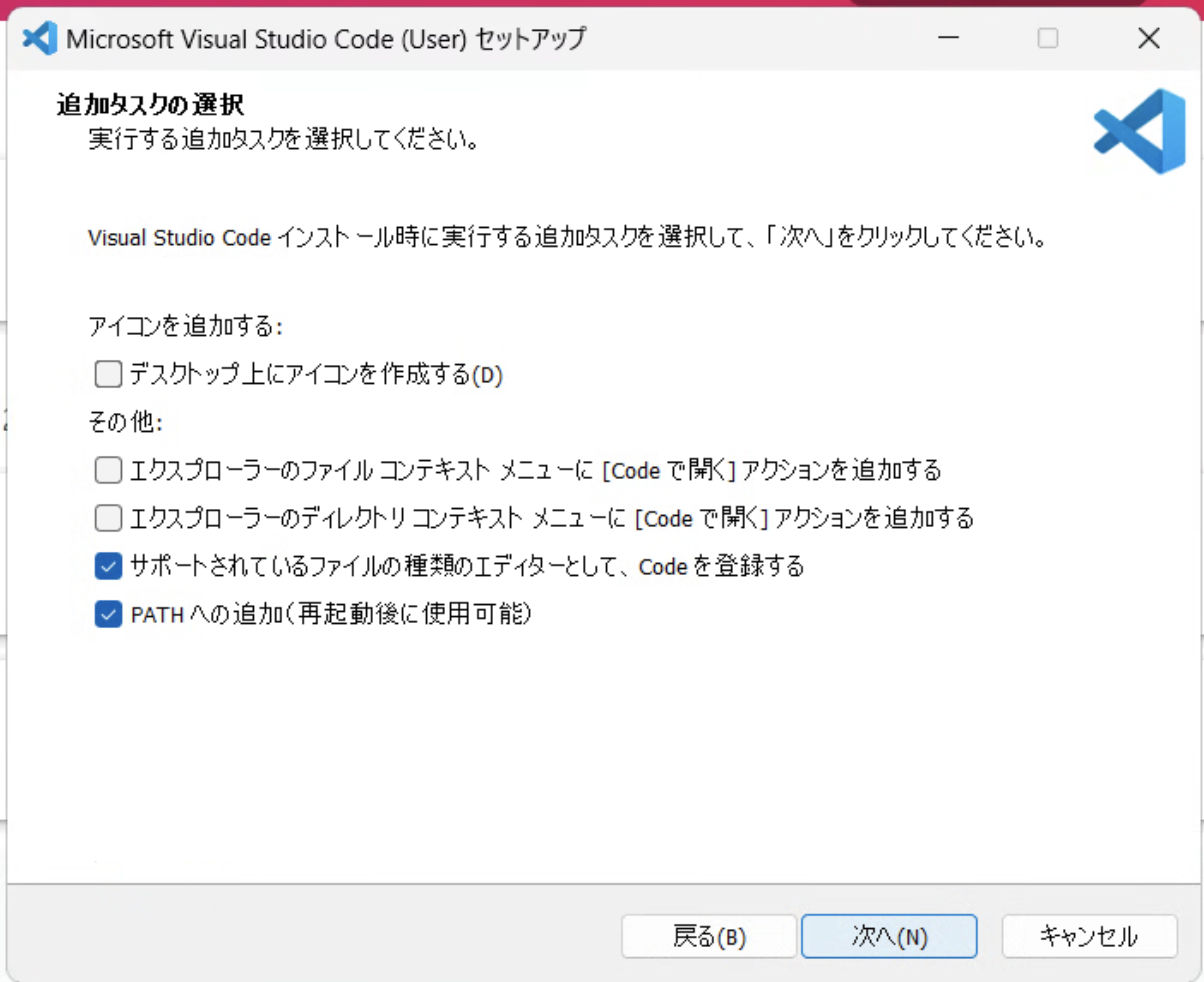Go back with the 戻る(B) button
This screenshot has width=1204, height=982.
point(709,937)
